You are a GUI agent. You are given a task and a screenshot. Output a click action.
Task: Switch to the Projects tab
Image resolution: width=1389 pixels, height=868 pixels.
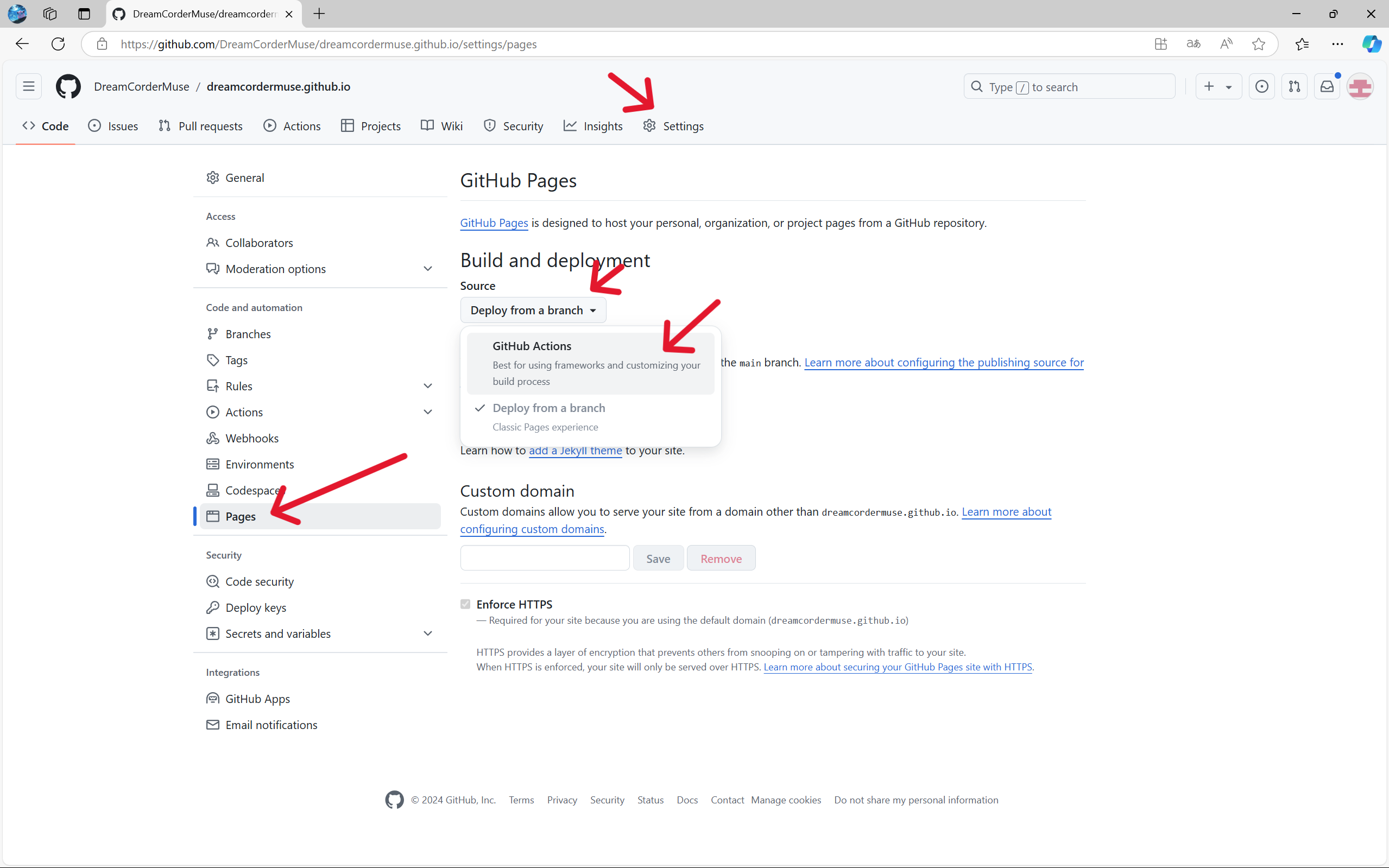[371, 126]
